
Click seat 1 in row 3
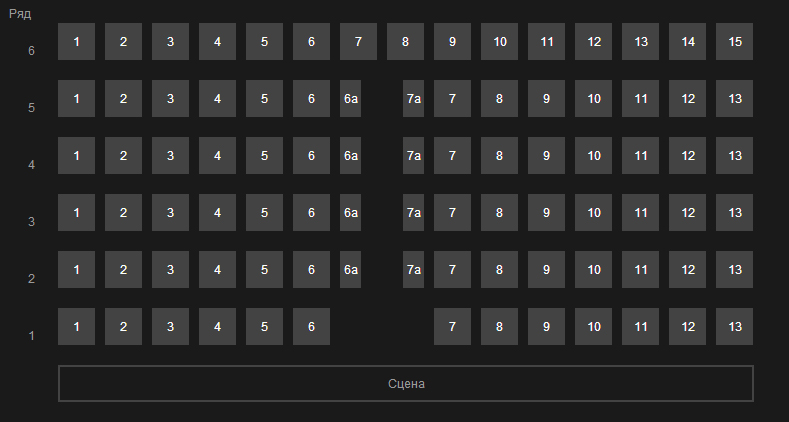coord(76,213)
